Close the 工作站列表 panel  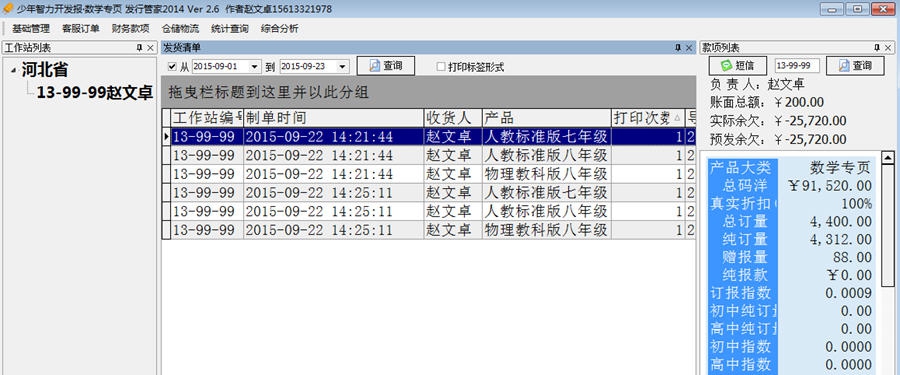pyautogui.click(x=150, y=48)
